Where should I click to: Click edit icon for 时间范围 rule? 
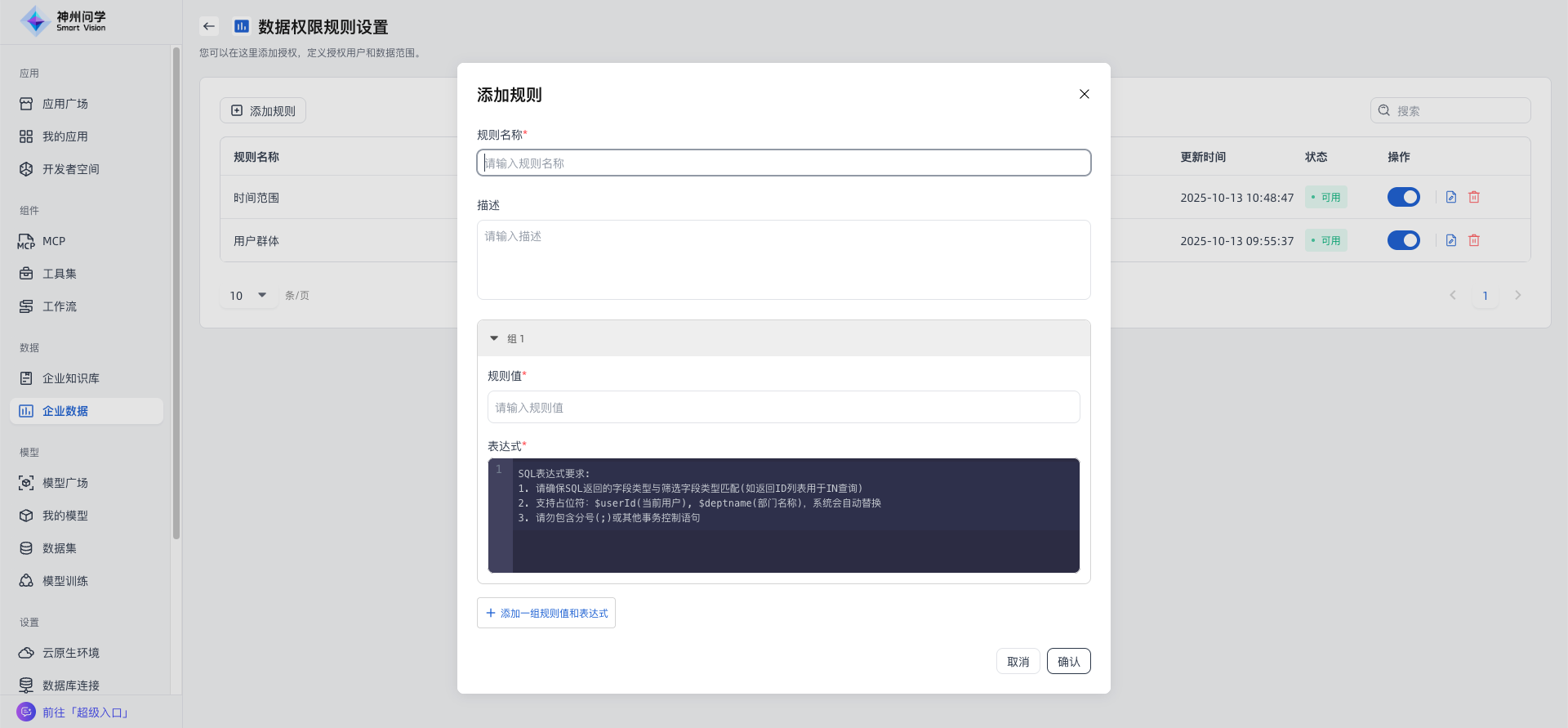coord(1451,197)
